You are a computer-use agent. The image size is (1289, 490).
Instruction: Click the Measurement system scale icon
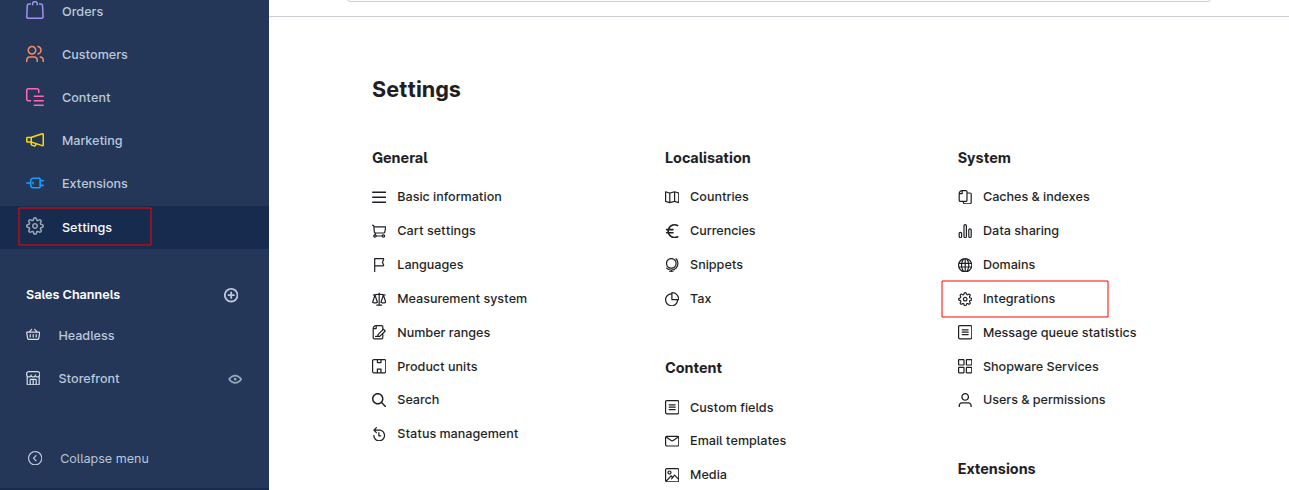(x=379, y=299)
